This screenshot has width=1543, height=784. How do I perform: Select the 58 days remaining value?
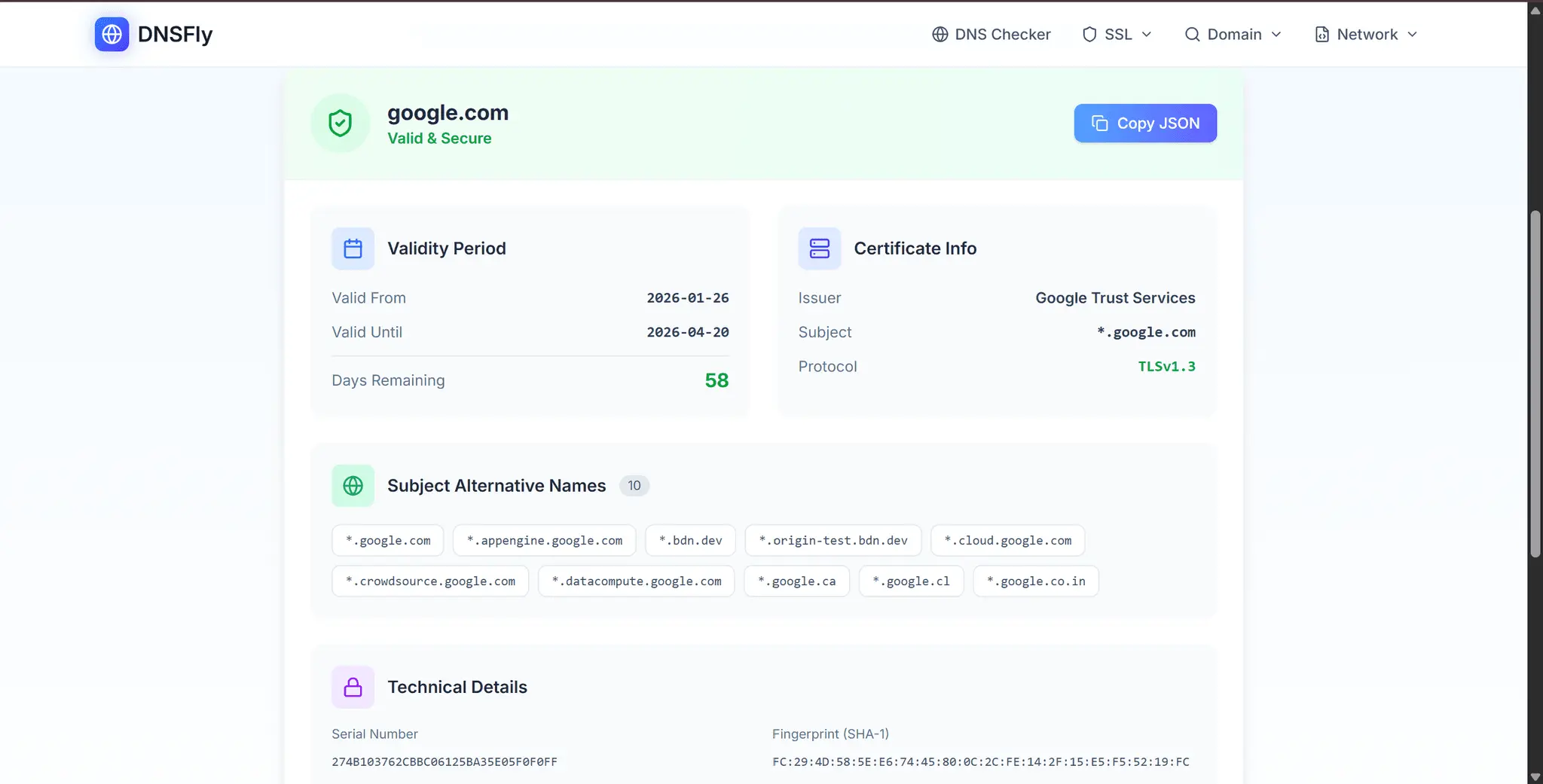717,380
